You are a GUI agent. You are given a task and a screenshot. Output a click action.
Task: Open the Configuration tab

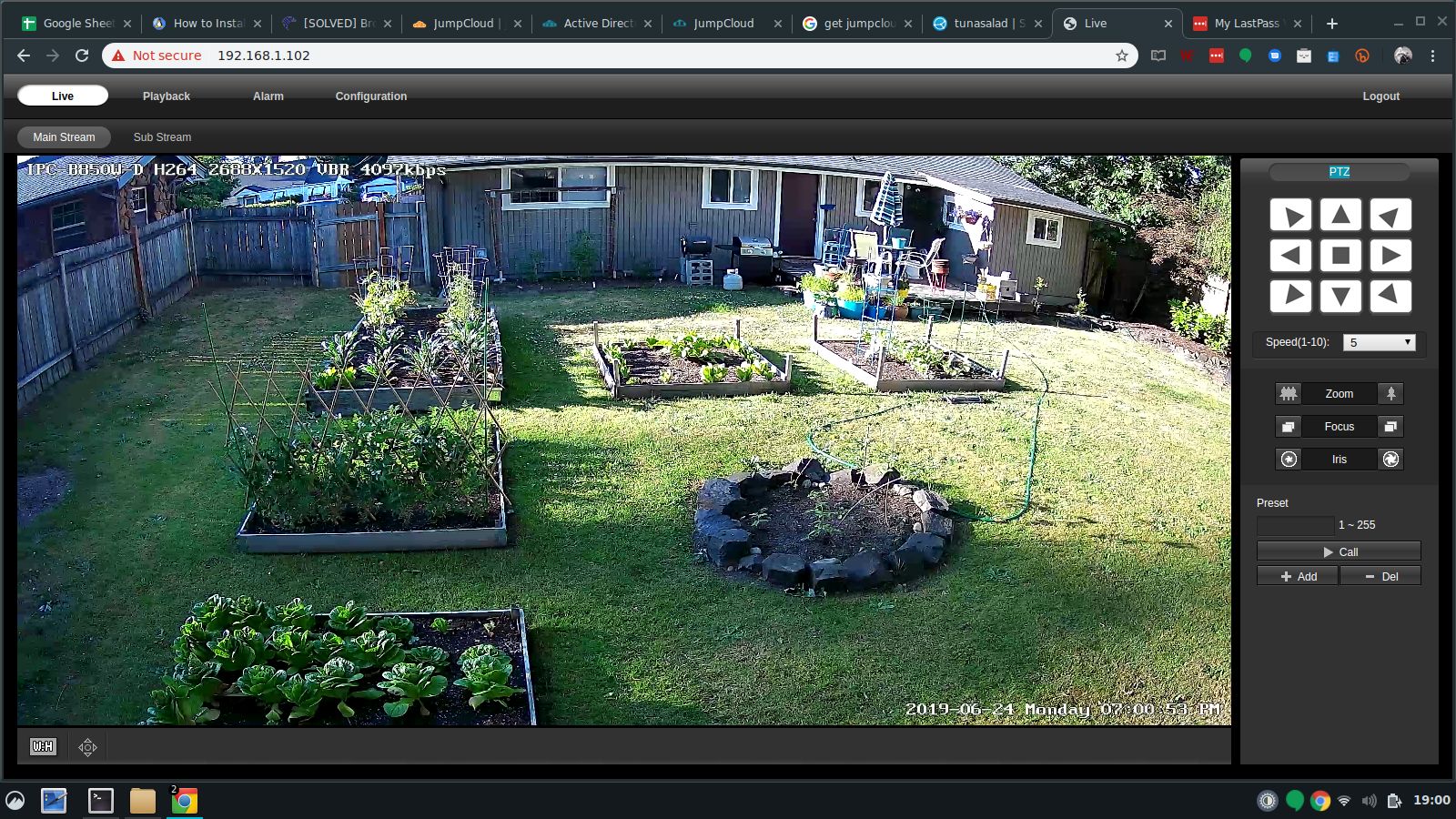pos(370,96)
